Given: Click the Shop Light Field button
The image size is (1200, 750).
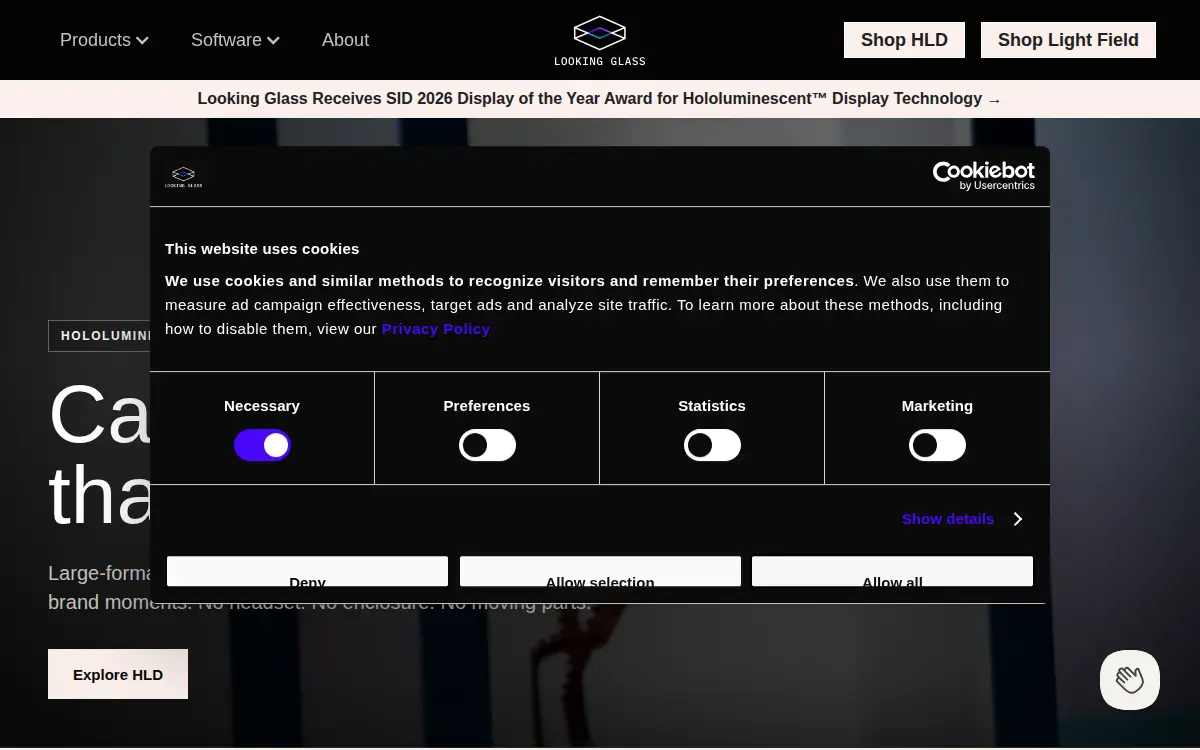Looking at the screenshot, I should (1068, 40).
